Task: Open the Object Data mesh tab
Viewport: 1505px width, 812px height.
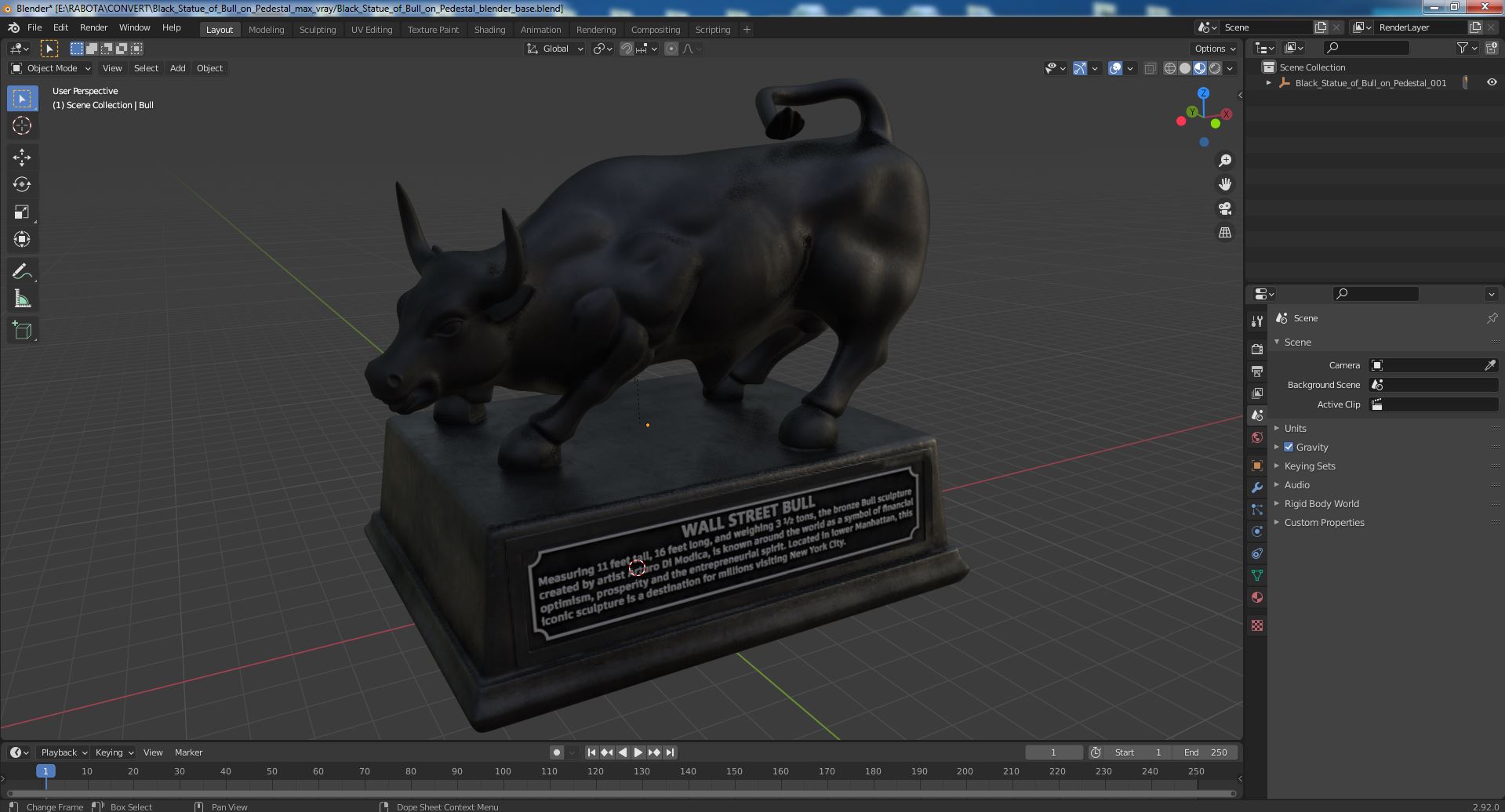Action: click(x=1257, y=575)
